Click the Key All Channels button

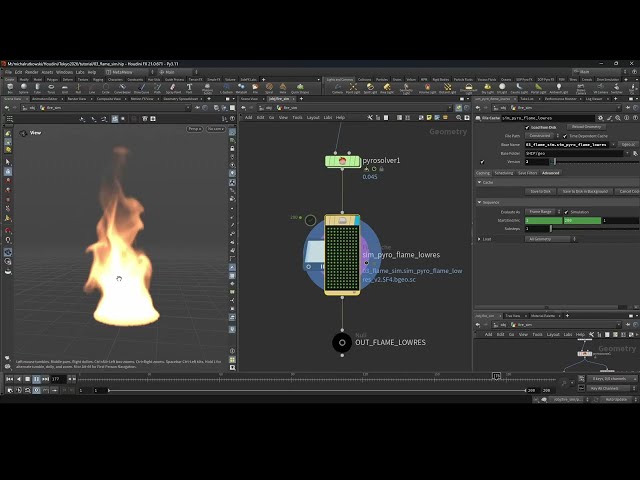[x=608, y=389]
